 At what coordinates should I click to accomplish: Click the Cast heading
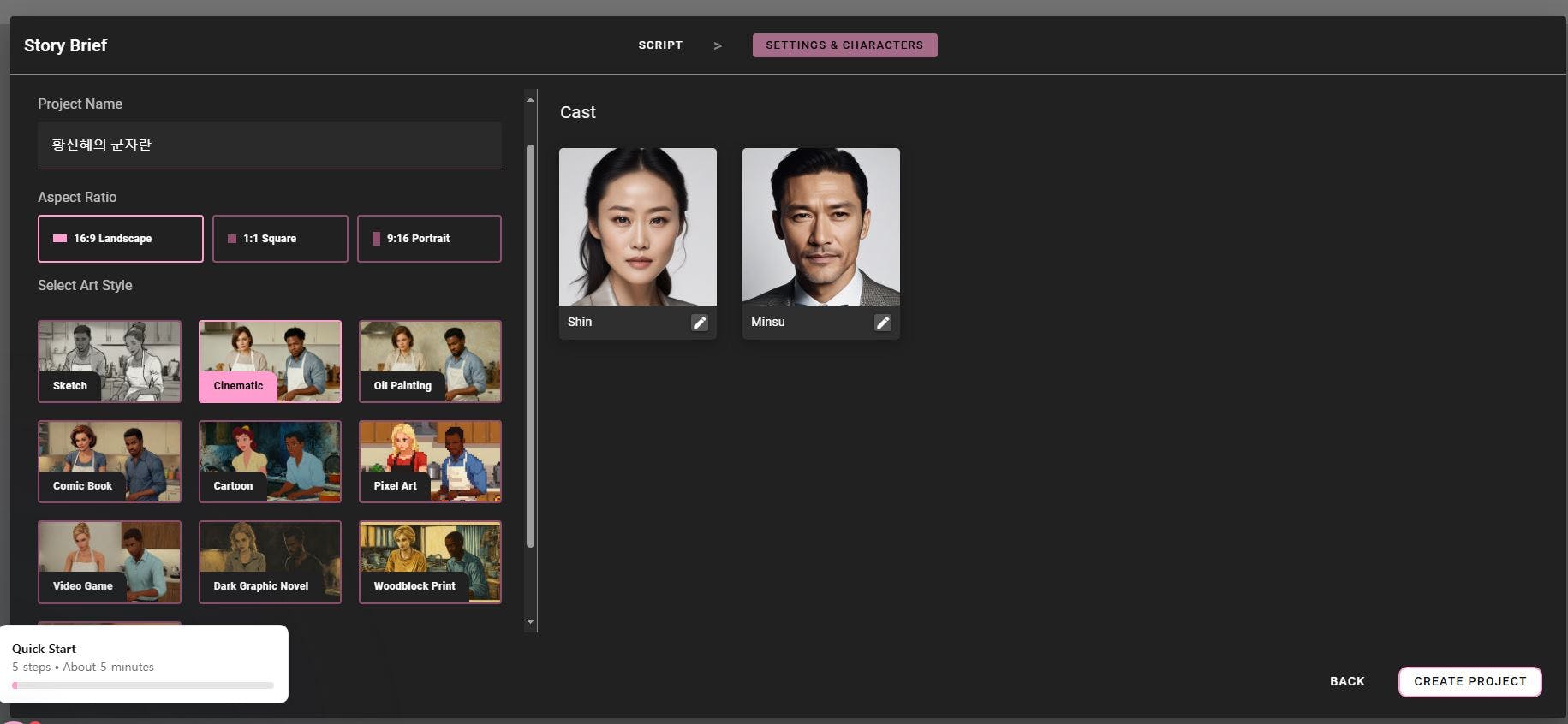578,112
